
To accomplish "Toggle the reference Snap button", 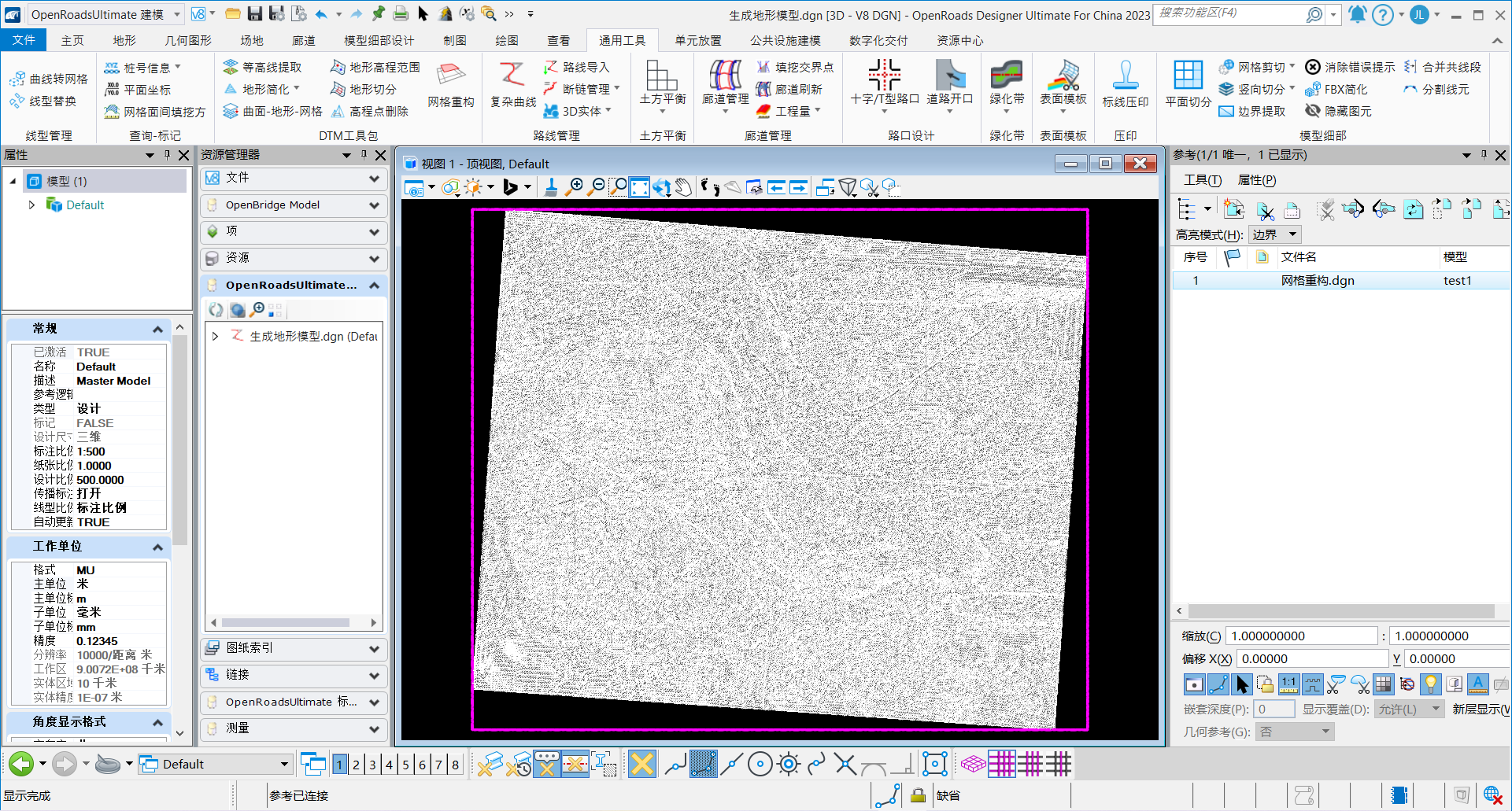I will 1218,684.
